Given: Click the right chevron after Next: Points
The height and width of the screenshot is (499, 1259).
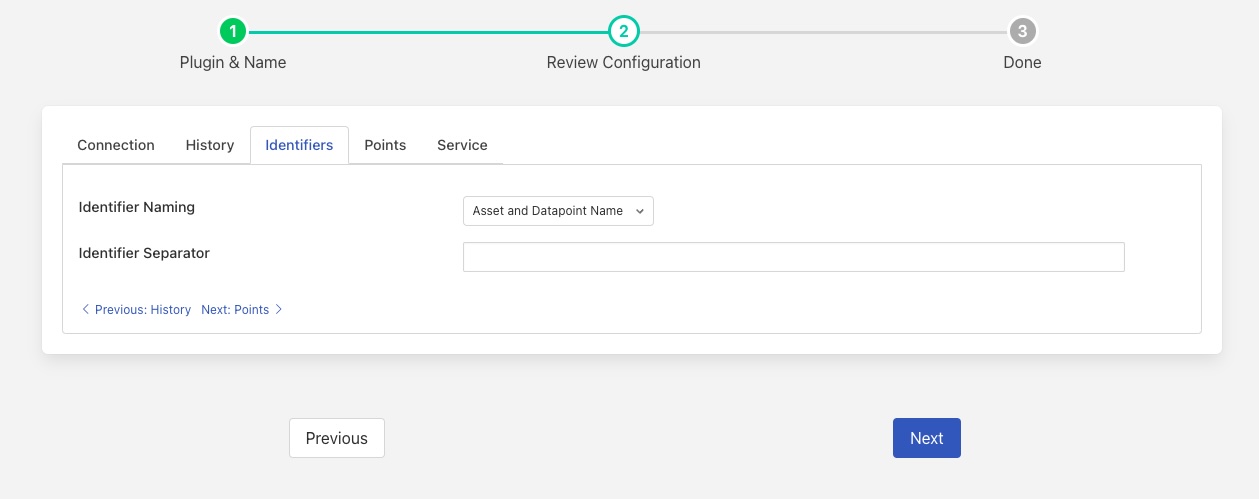Looking at the screenshot, I should (279, 310).
